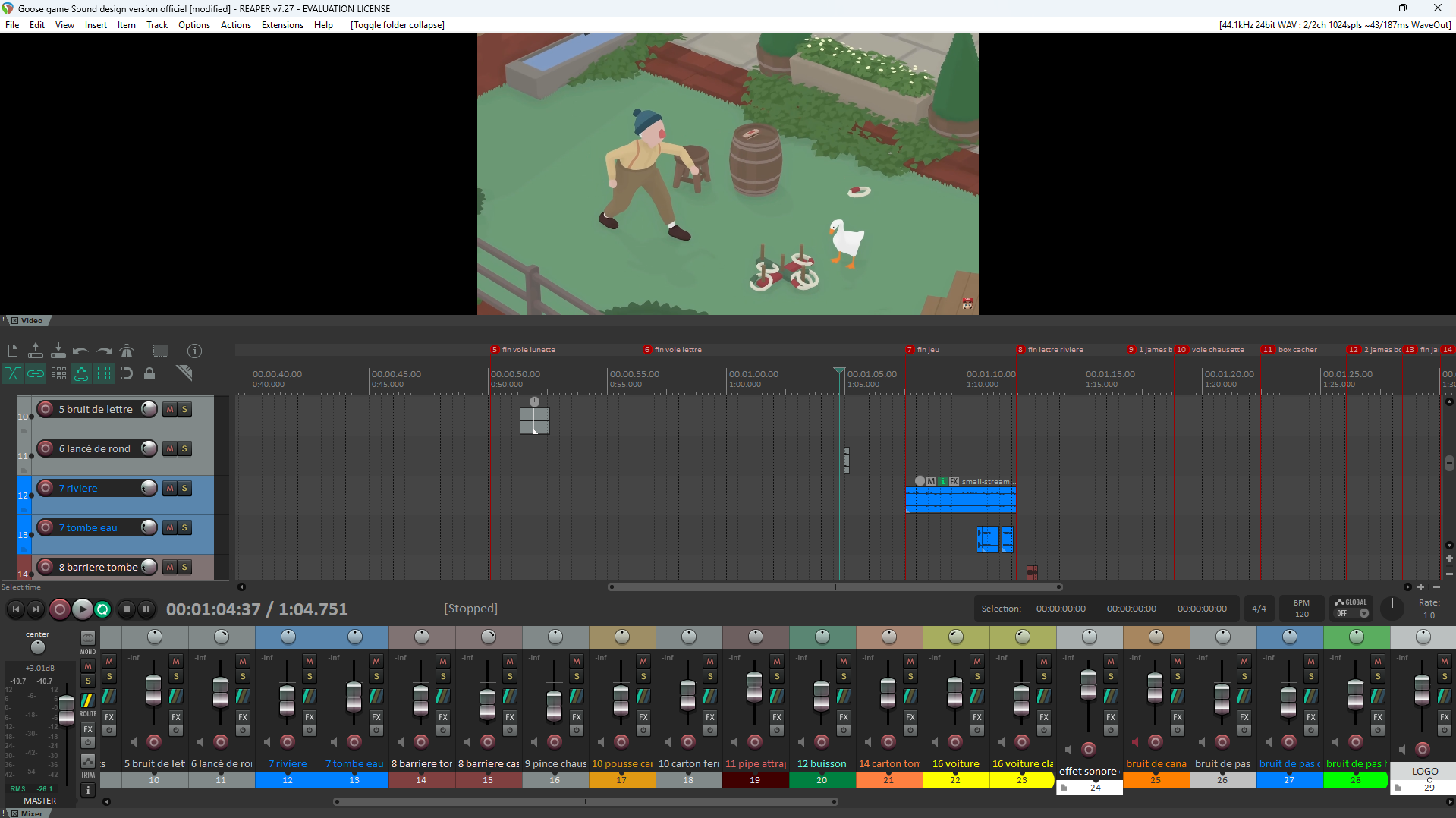Toggle the green Repeat loop button
Viewport: 1456px width, 818px height.
tap(102, 609)
